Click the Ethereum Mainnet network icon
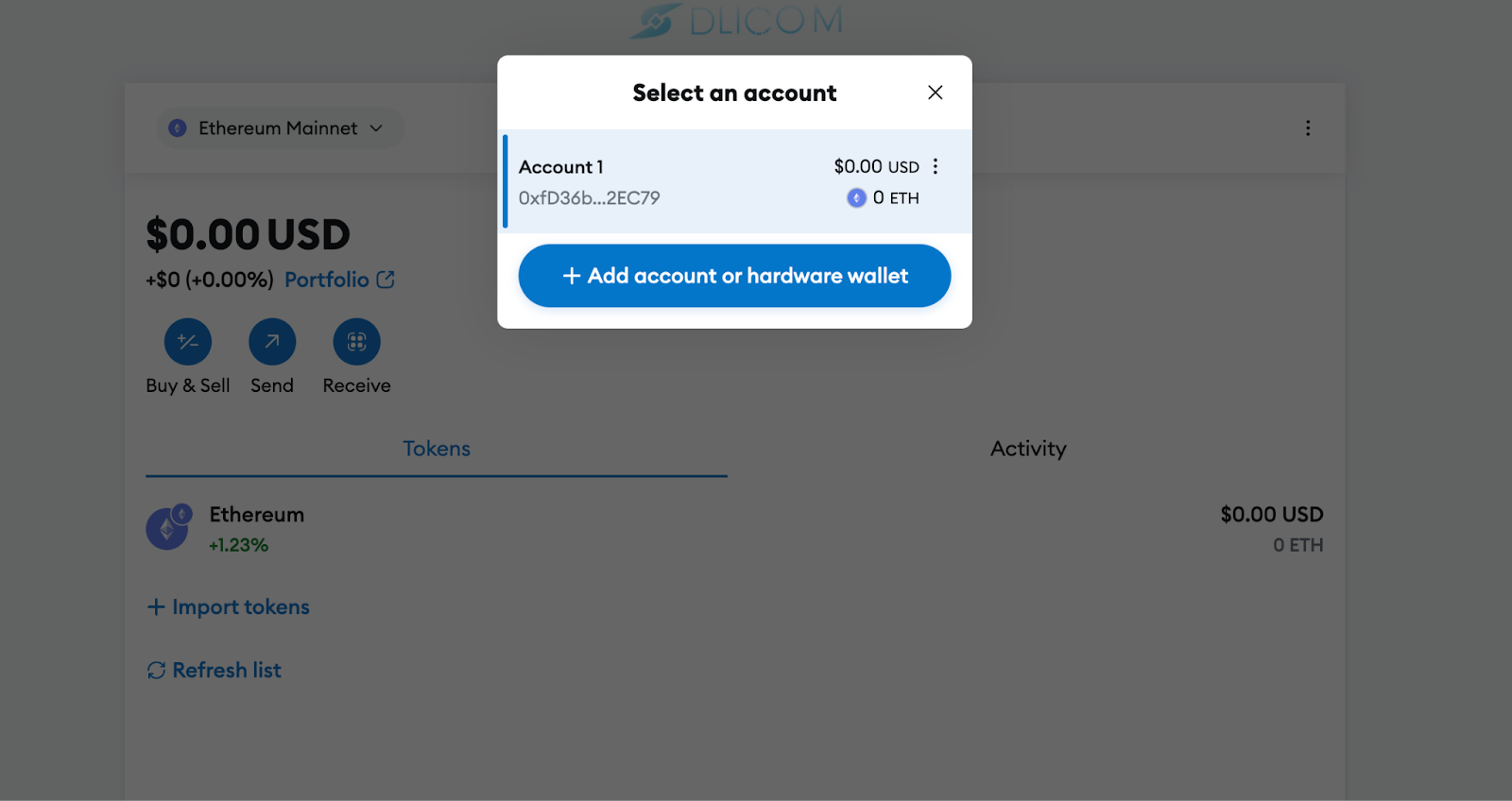The width and height of the screenshot is (1512, 801). (178, 128)
